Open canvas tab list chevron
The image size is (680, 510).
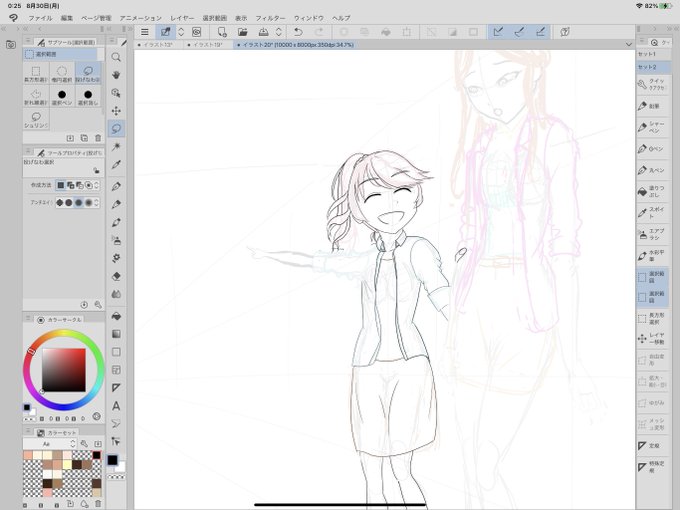click(629, 45)
